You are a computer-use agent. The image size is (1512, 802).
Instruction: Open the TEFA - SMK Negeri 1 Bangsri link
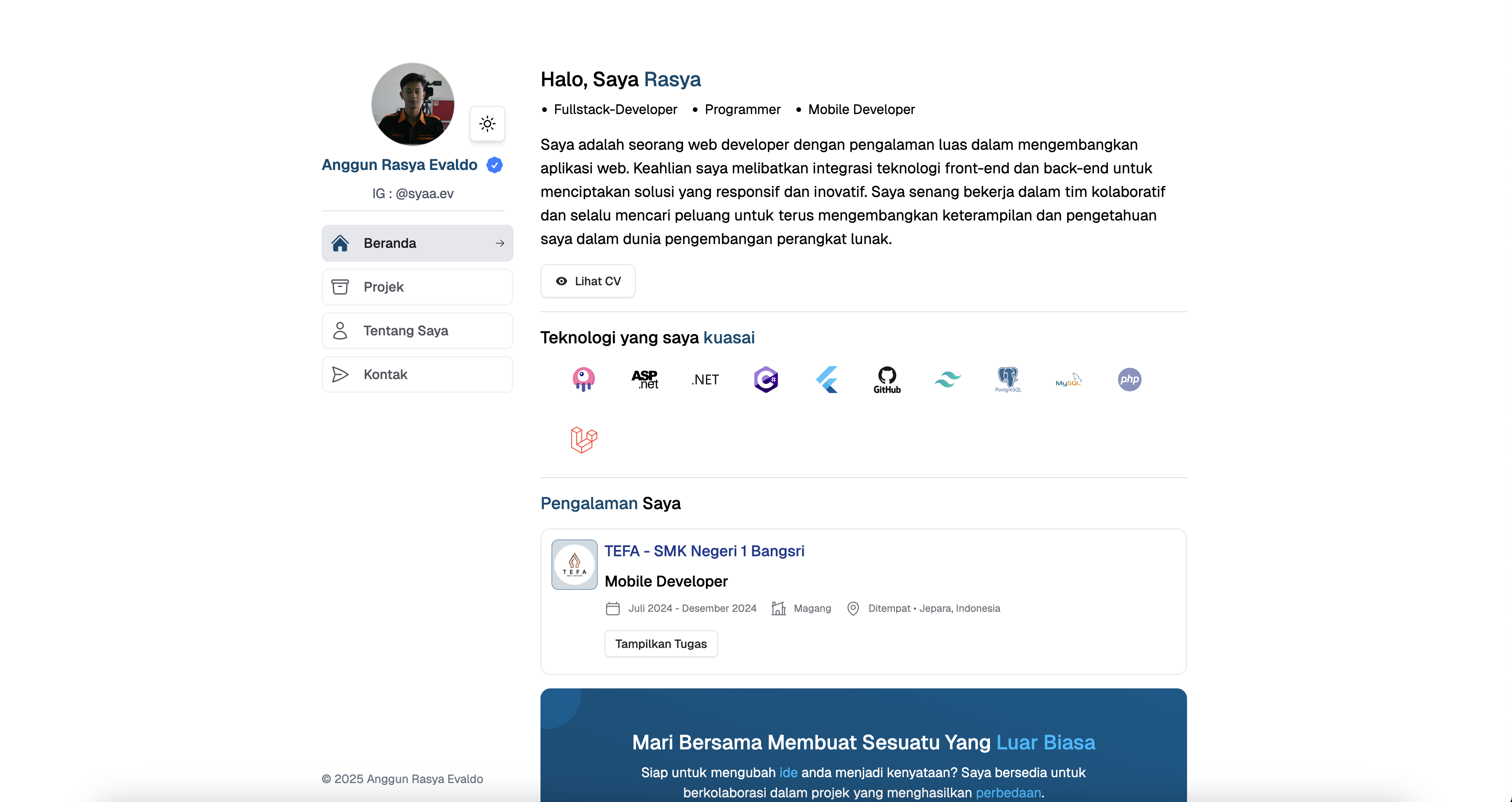pos(704,551)
